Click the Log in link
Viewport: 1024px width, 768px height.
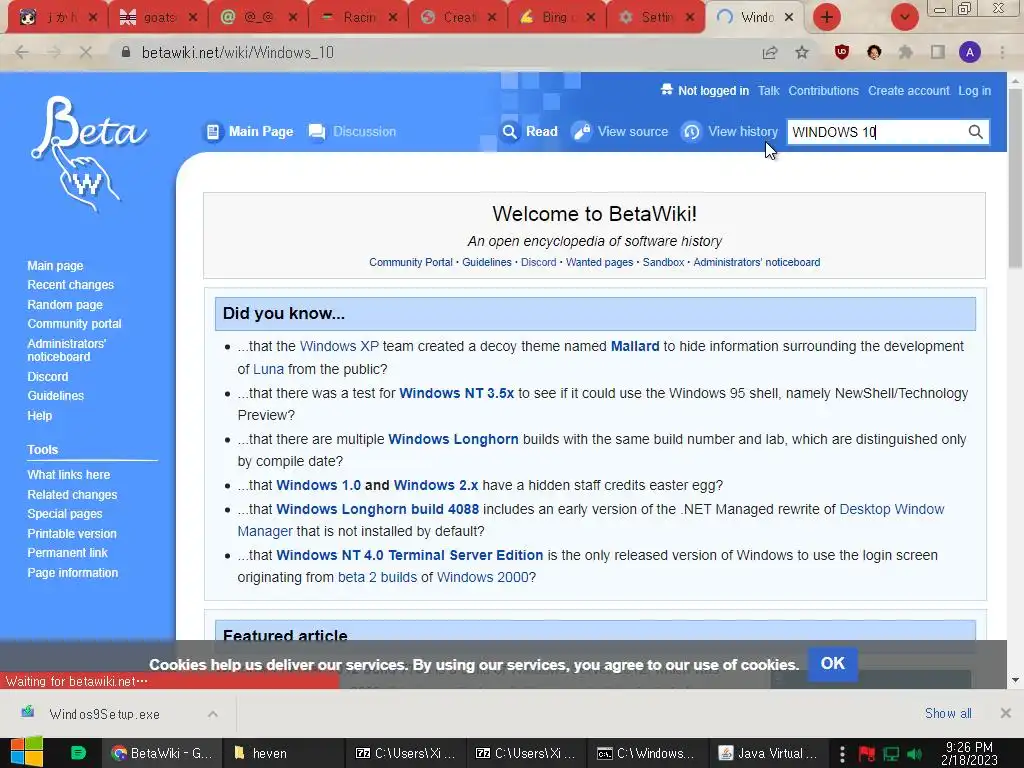coord(974,91)
